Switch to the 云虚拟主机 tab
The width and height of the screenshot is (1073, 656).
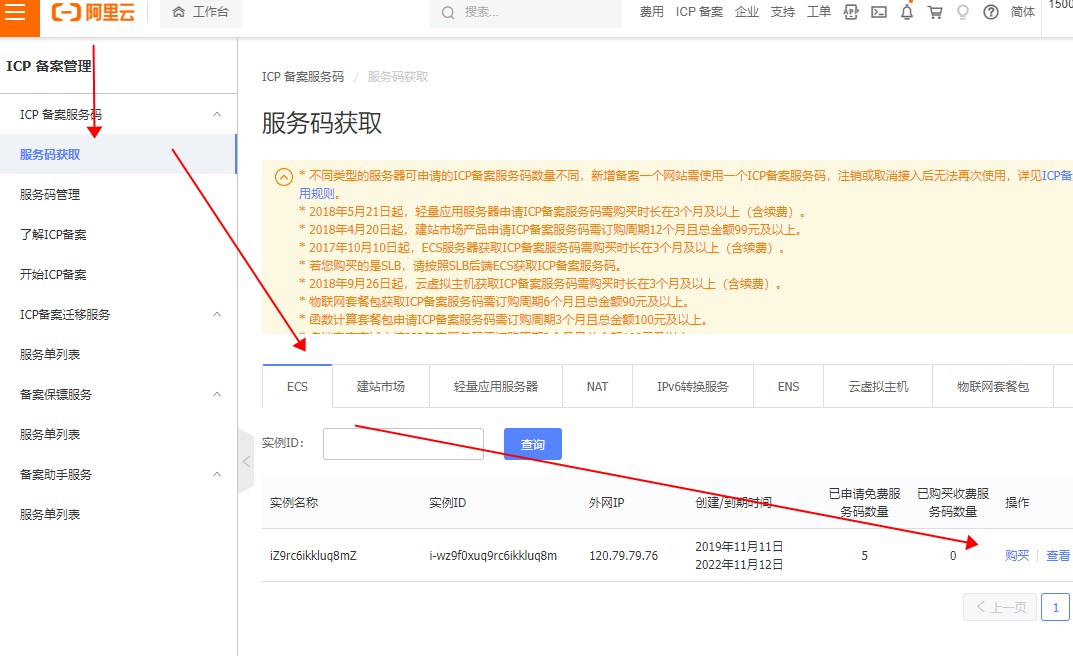point(878,386)
